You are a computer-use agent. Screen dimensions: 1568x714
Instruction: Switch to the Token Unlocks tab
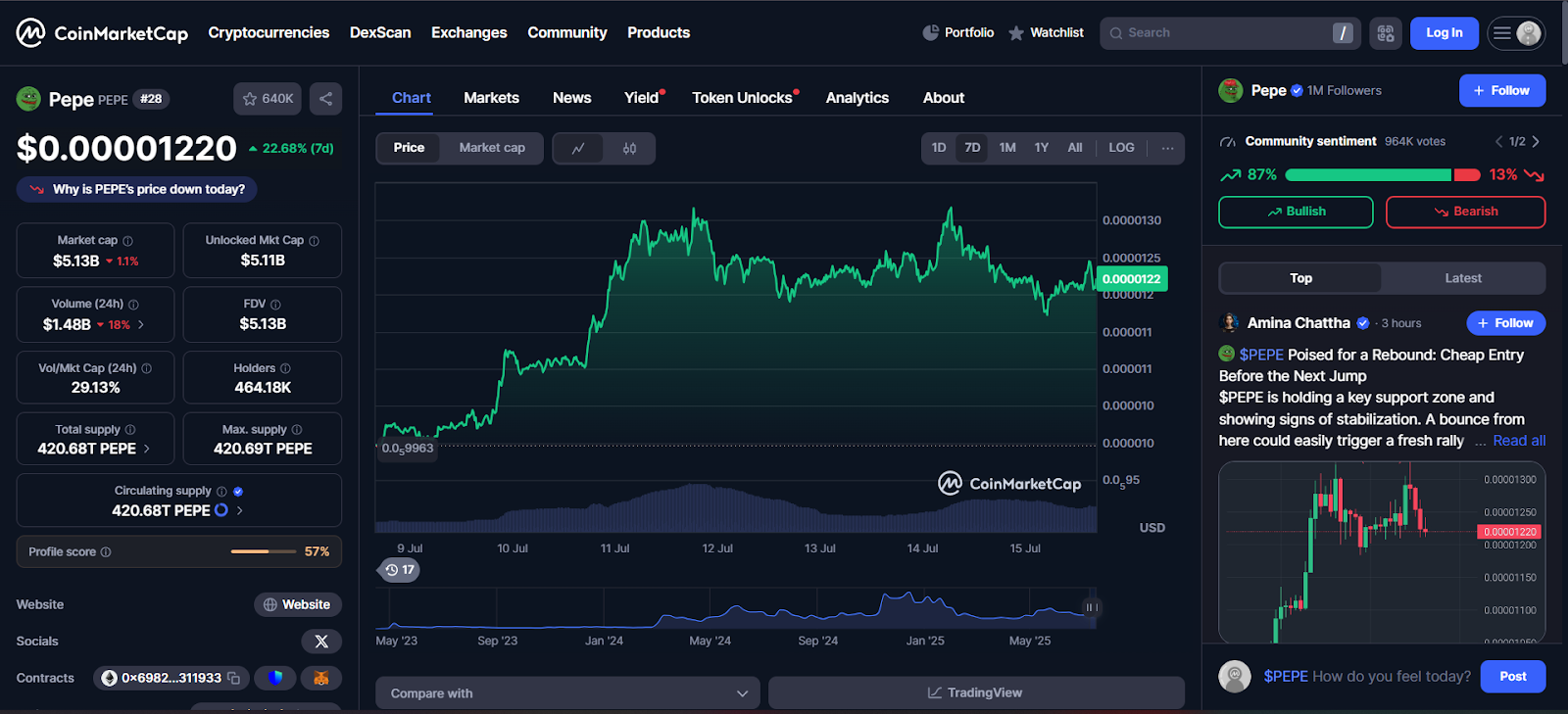pyautogui.click(x=743, y=98)
